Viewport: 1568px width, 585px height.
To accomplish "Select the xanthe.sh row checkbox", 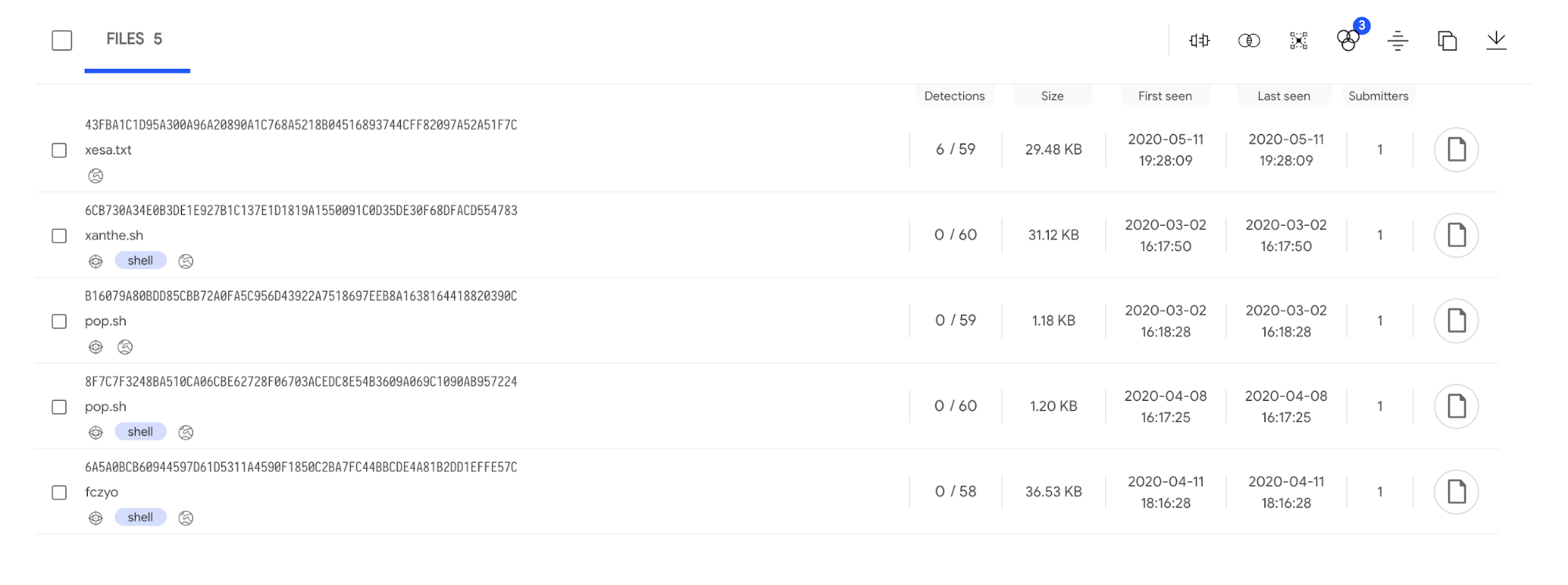I will point(59,236).
